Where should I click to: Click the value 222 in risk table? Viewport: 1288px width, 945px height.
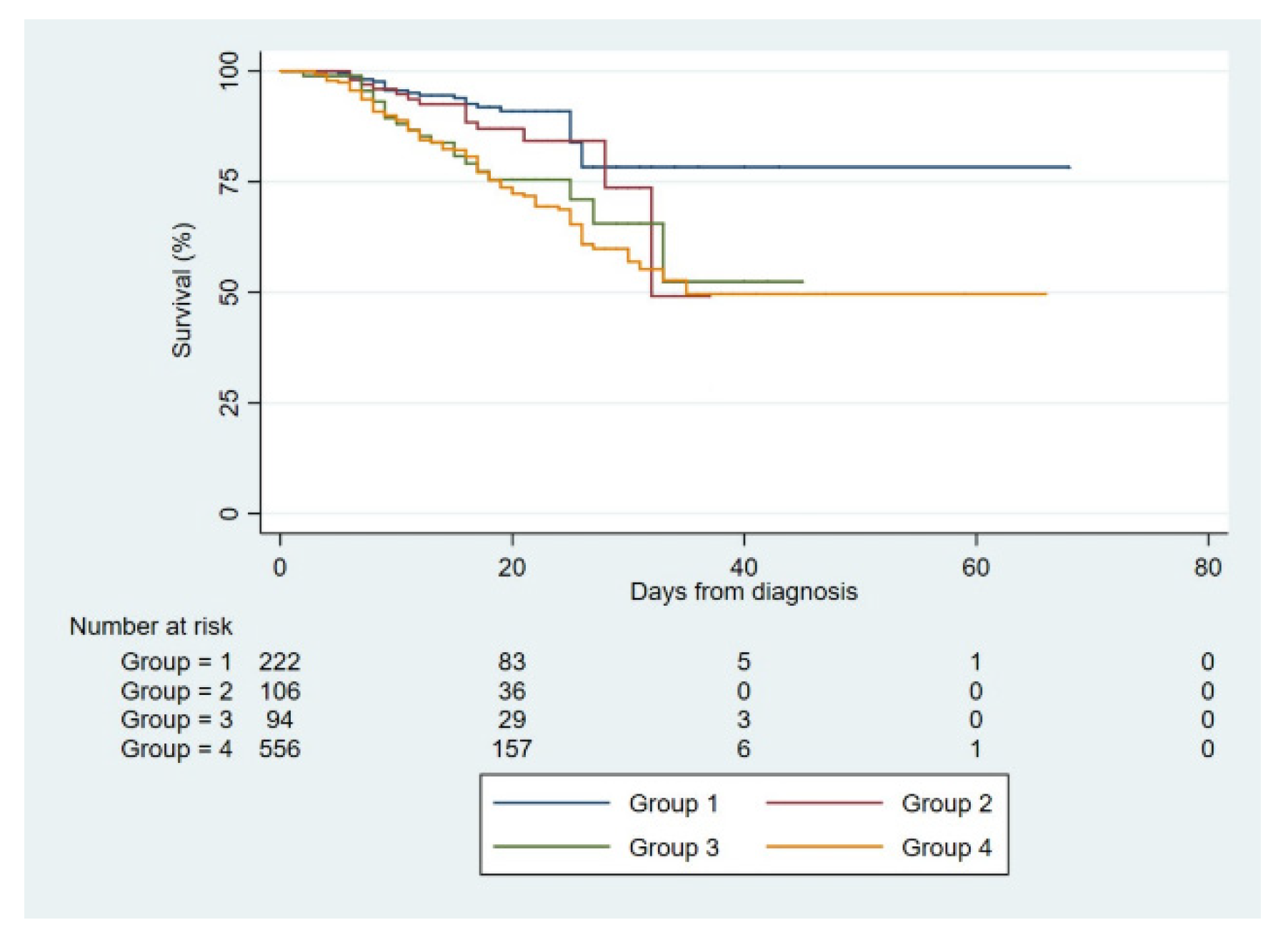pos(279,662)
